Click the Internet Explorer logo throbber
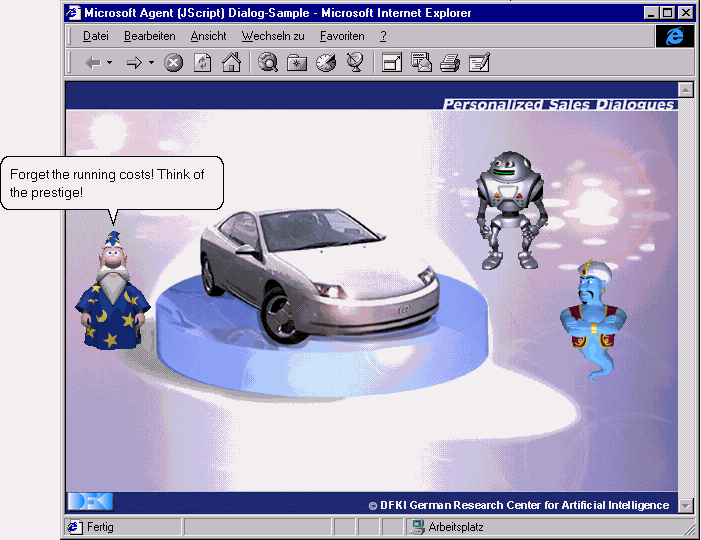 (x=675, y=36)
